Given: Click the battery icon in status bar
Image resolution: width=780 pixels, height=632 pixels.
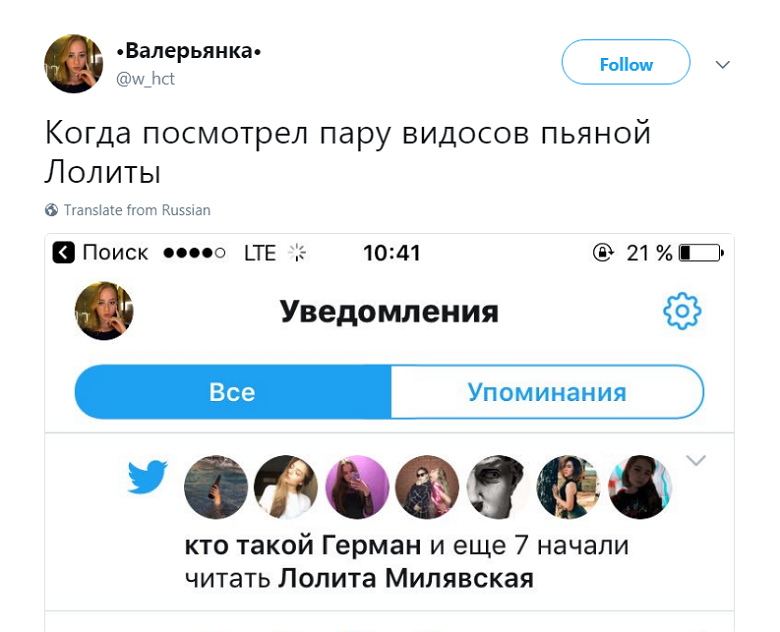Looking at the screenshot, I should [x=700, y=253].
